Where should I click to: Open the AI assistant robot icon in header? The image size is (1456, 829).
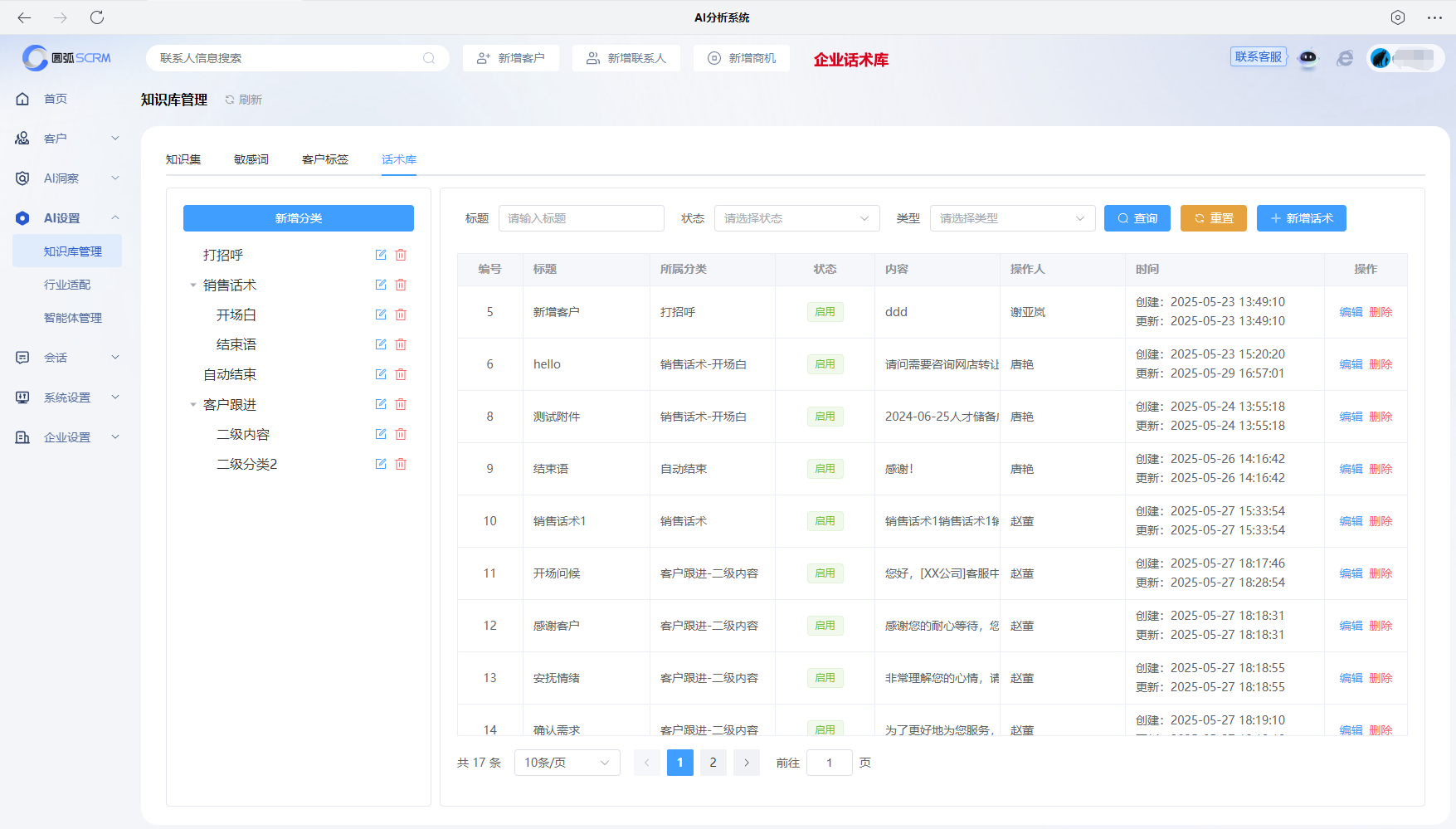(1308, 58)
